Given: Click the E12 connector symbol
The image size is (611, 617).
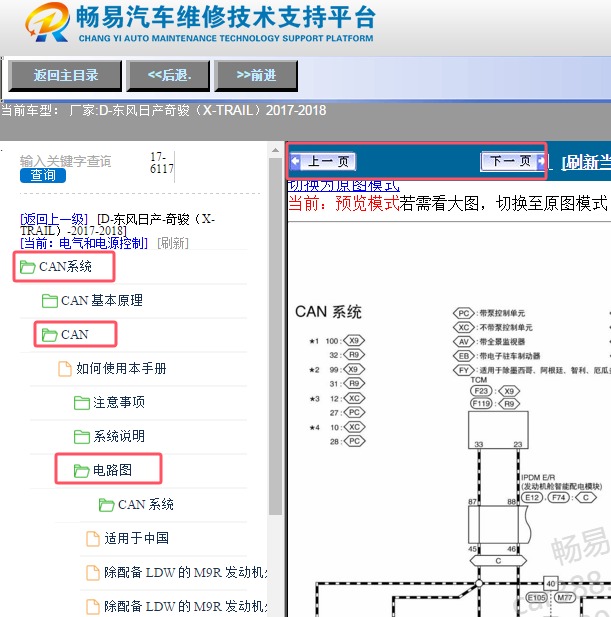Looking at the screenshot, I should tap(532, 498).
